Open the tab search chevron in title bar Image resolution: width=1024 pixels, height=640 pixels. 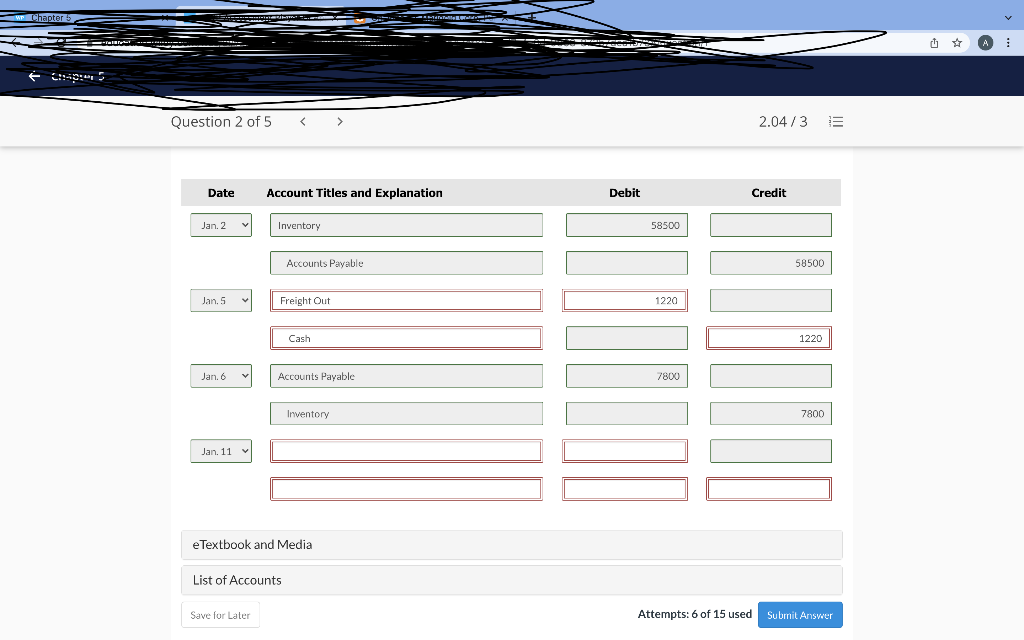point(1008,18)
